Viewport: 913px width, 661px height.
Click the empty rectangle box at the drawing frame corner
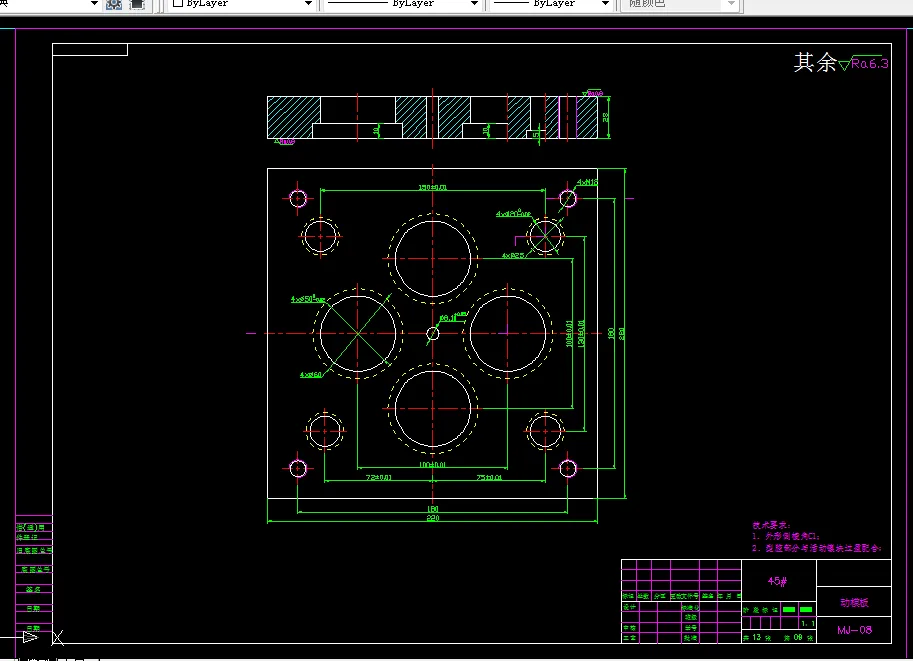[90, 50]
